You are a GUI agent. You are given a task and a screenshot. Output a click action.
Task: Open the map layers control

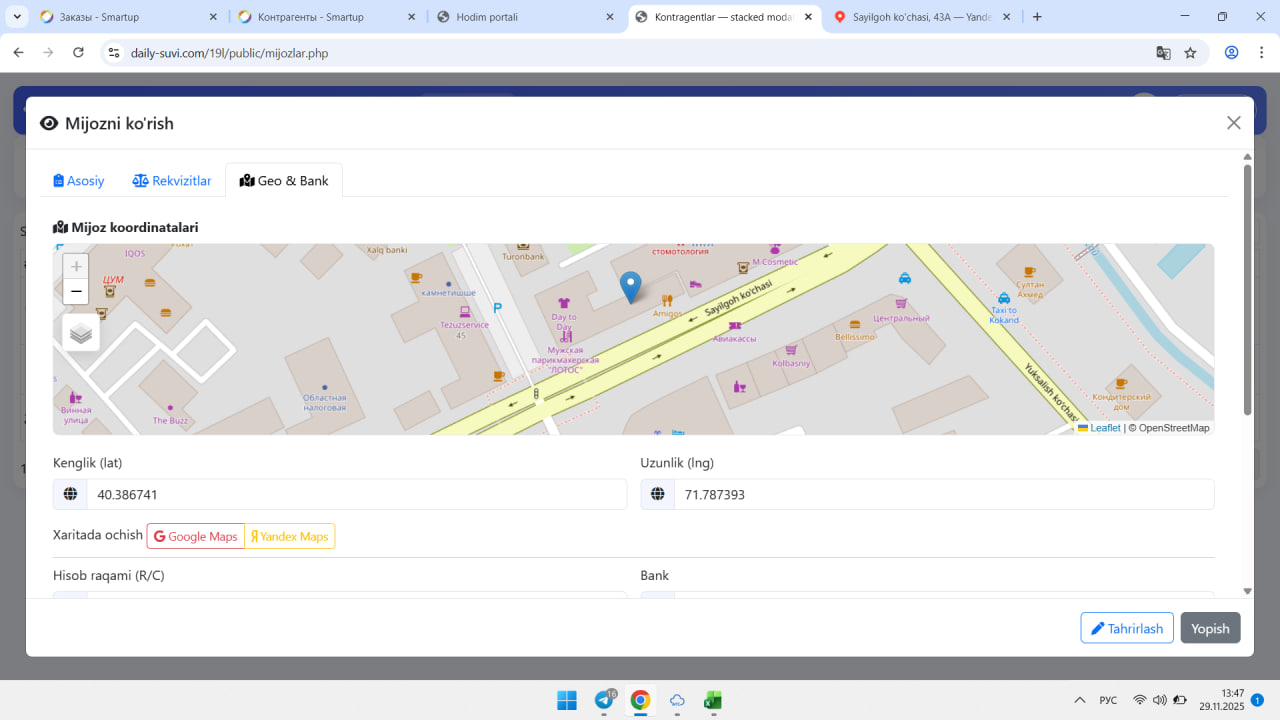coord(81,333)
